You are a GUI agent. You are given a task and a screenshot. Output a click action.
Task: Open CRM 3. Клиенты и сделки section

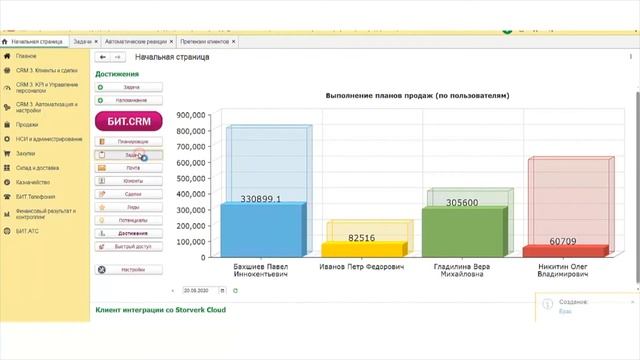pos(46,71)
